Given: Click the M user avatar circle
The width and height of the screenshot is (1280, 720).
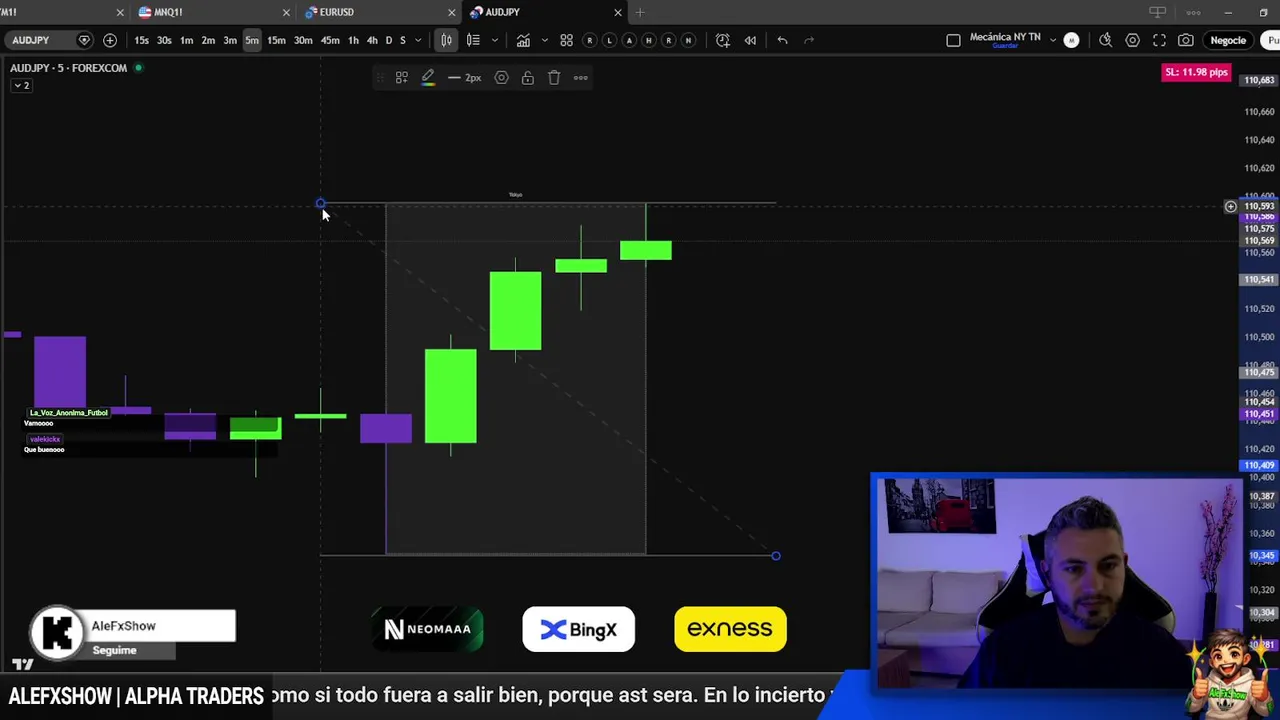Looking at the screenshot, I should point(1071,40).
